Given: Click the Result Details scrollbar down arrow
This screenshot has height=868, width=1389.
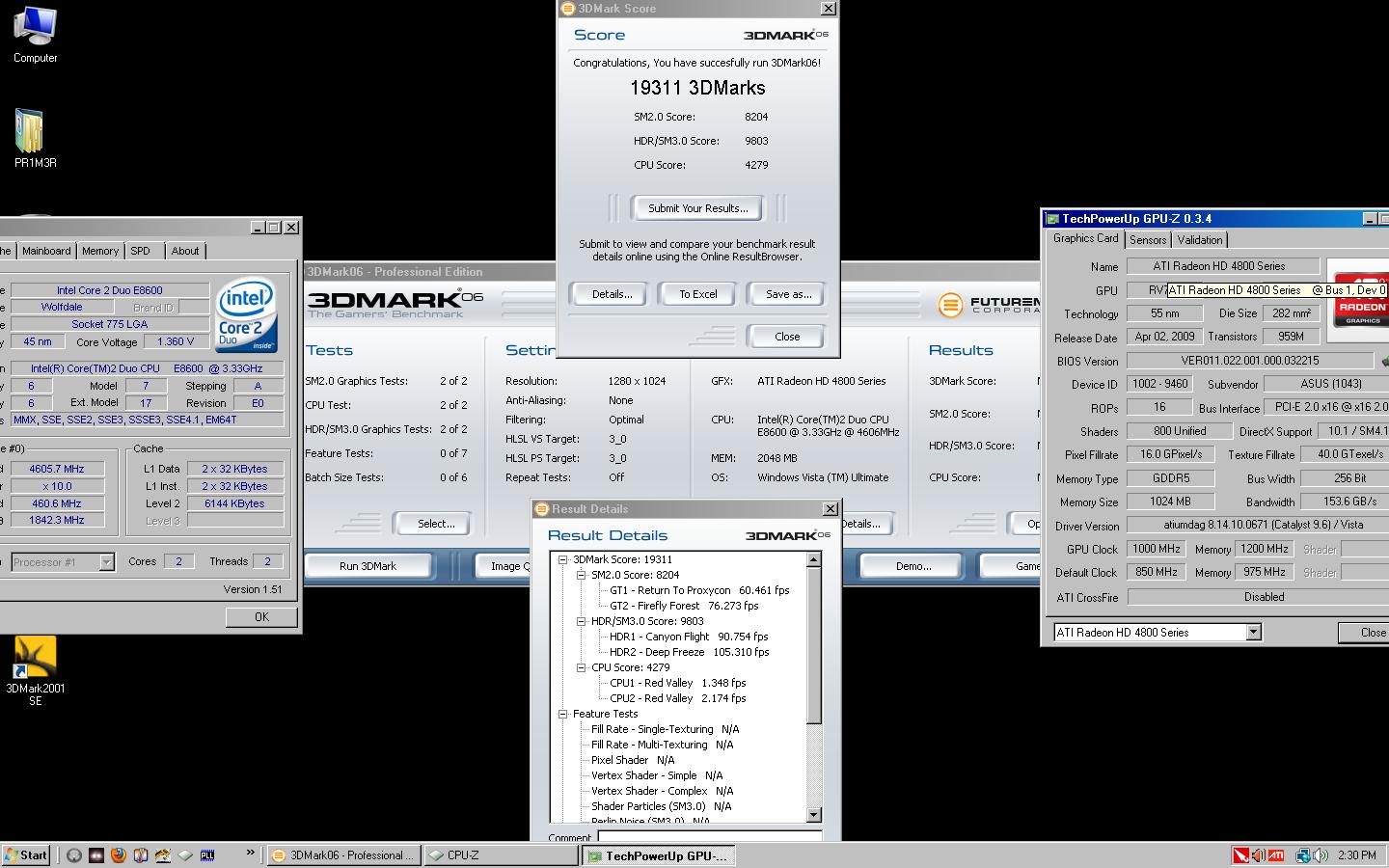Looking at the screenshot, I should pyautogui.click(x=813, y=815).
